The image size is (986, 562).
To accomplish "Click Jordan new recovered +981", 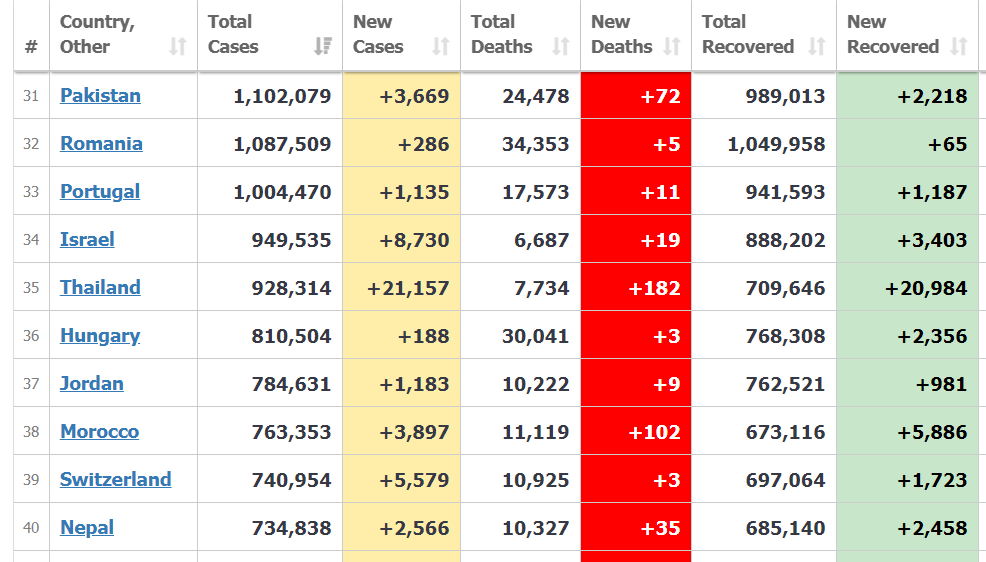I will pyautogui.click(x=941, y=384).
